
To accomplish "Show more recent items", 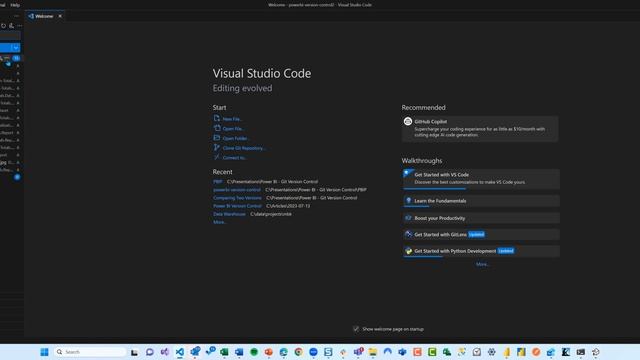I will click(x=220, y=222).
